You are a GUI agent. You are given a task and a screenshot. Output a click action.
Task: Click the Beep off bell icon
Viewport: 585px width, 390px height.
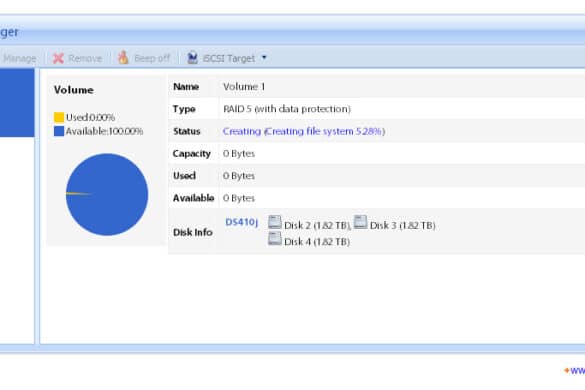pos(123,58)
